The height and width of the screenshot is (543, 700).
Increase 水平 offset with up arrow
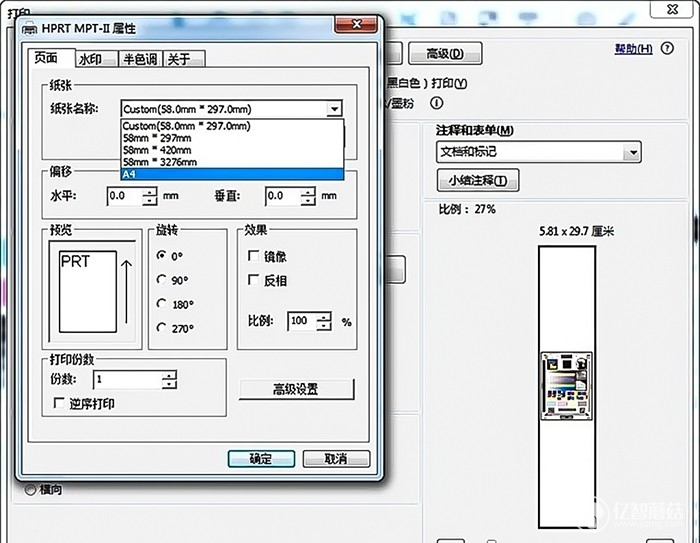pos(150,192)
